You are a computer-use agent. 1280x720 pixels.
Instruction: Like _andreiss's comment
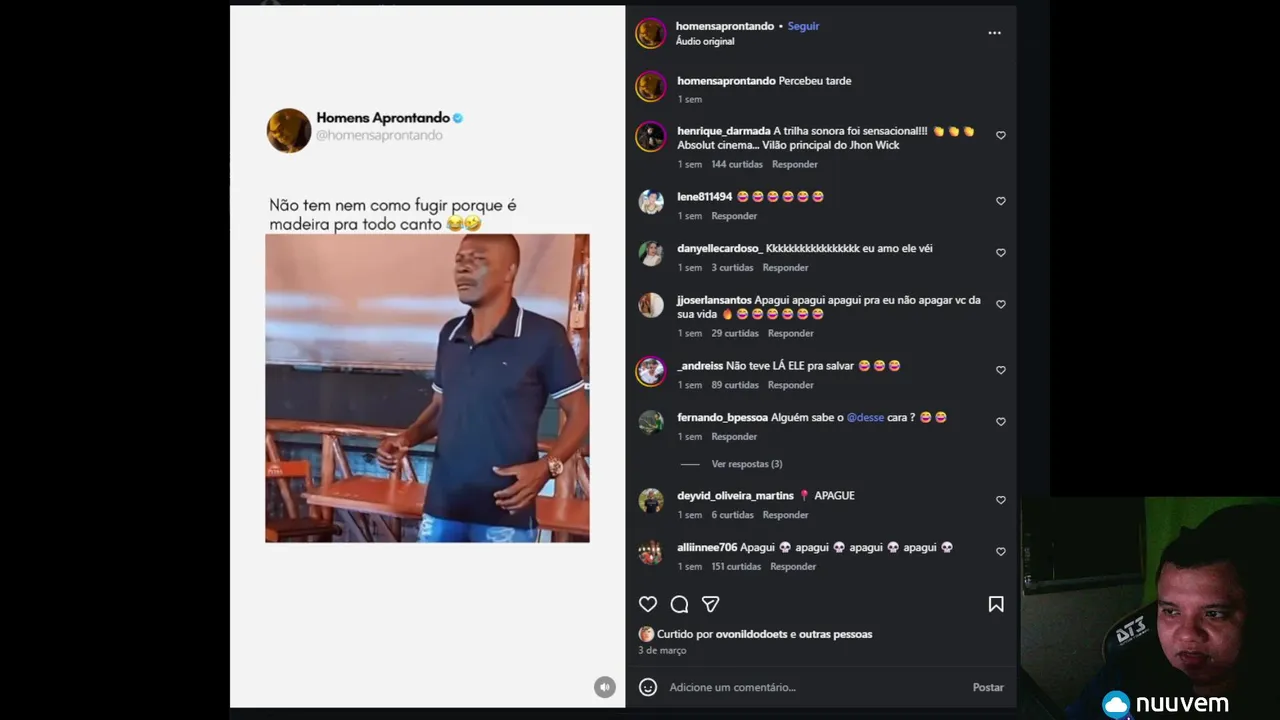tap(1000, 370)
